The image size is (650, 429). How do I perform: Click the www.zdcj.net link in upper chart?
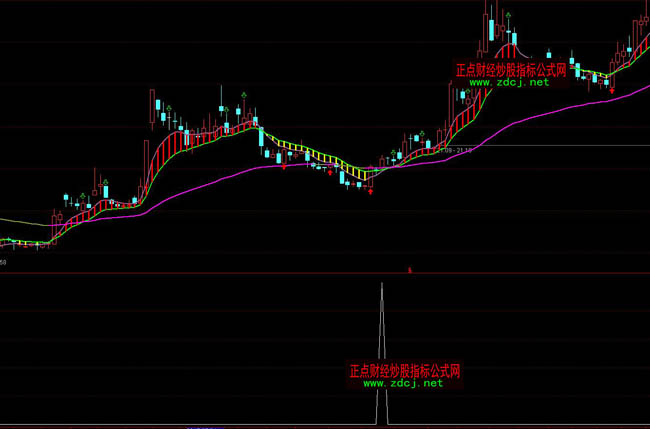509,83
